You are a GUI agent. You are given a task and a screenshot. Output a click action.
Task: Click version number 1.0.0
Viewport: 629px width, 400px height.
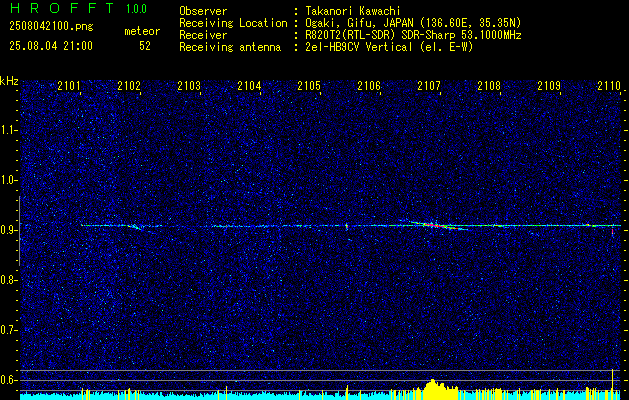point(136,9)
